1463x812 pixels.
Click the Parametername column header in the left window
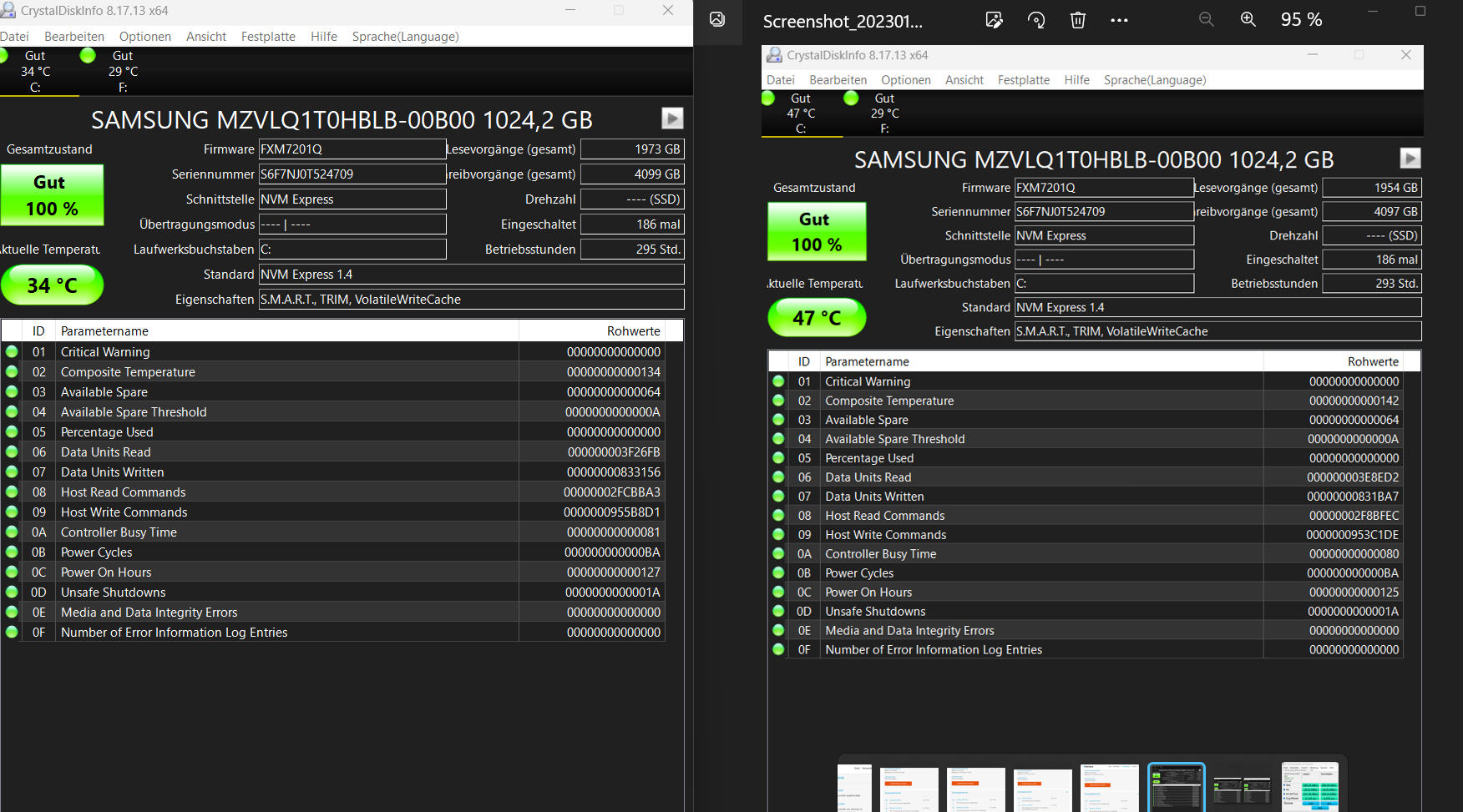coord(287,331)
